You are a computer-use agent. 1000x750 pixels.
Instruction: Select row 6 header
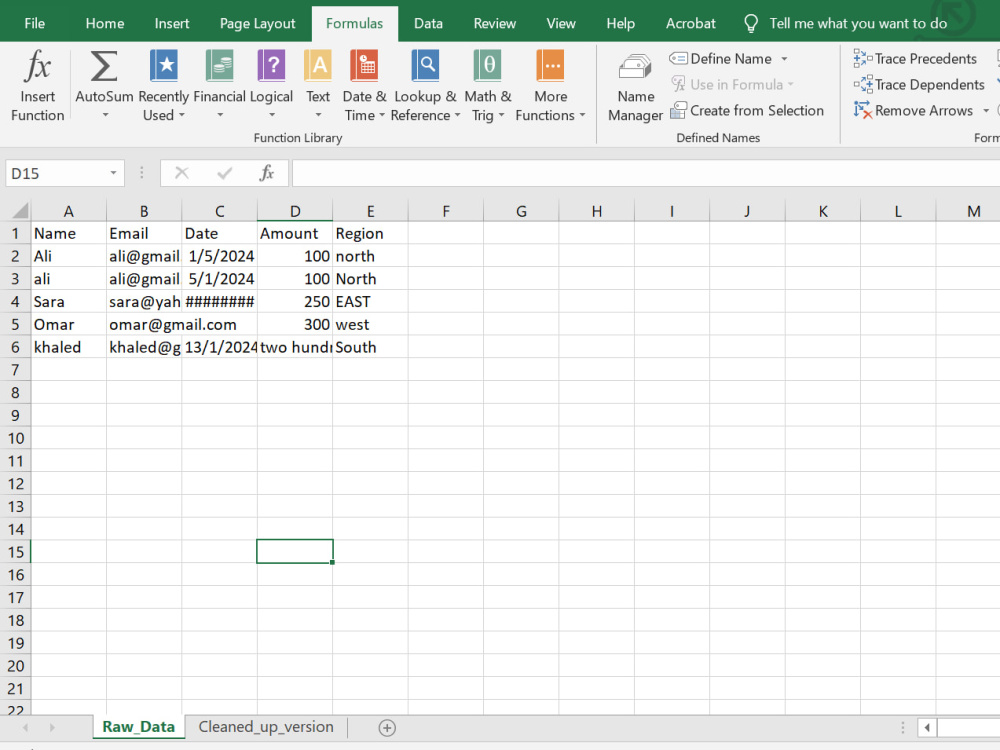tap(15, 347)
